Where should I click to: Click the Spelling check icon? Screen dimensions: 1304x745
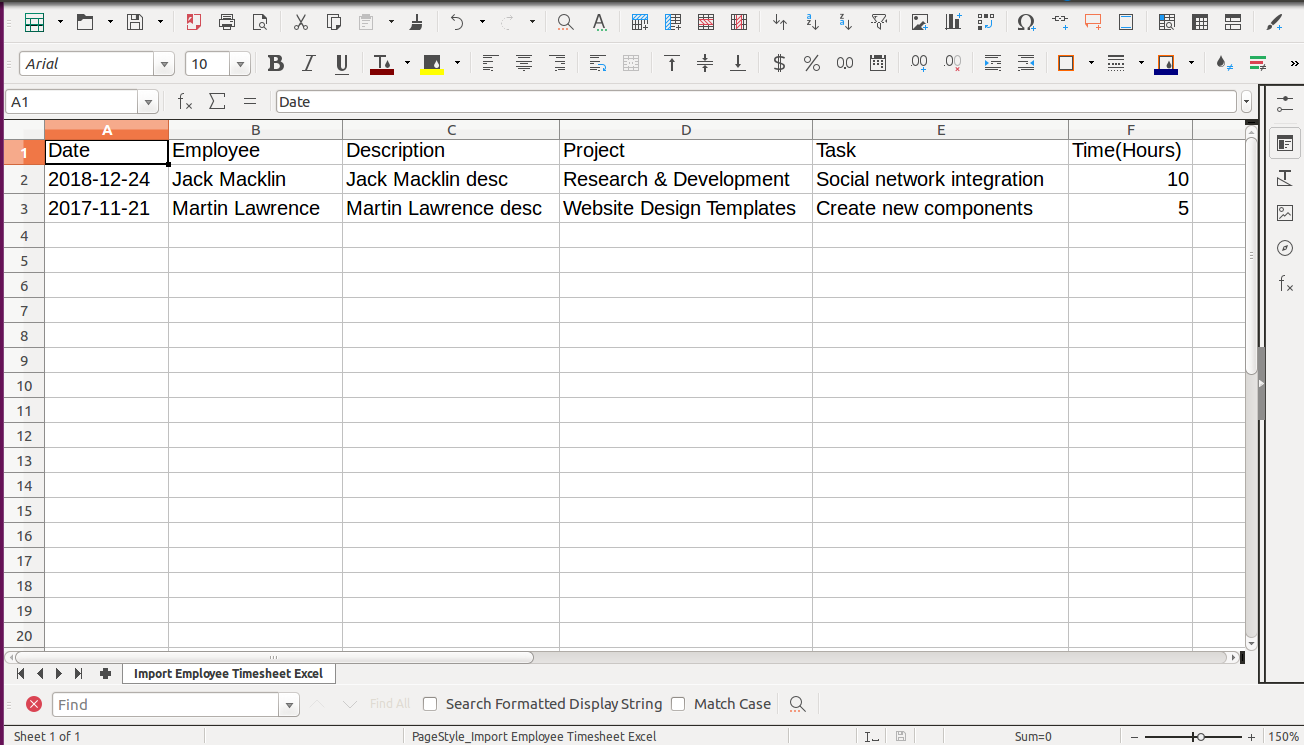pos(598,22)
